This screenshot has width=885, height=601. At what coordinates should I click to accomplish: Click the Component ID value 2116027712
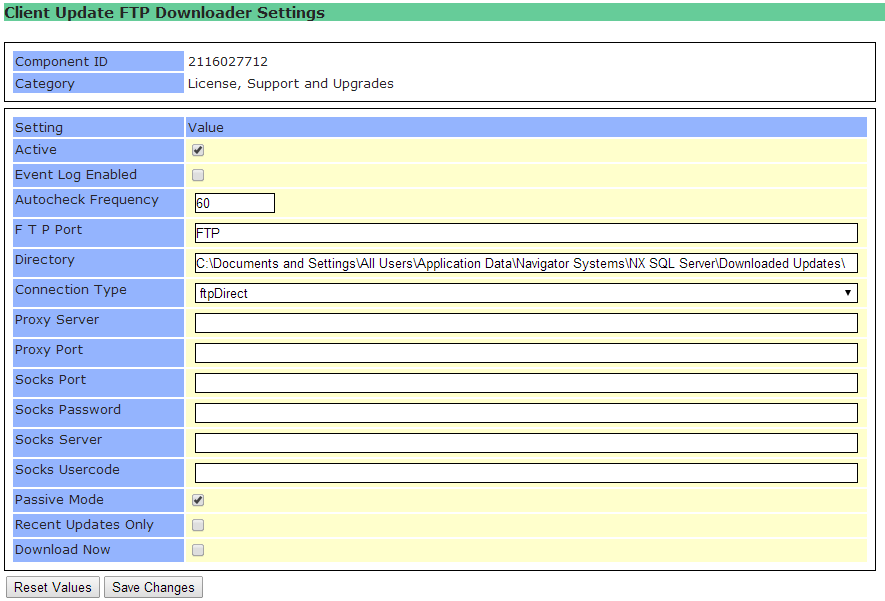[228, 62]
